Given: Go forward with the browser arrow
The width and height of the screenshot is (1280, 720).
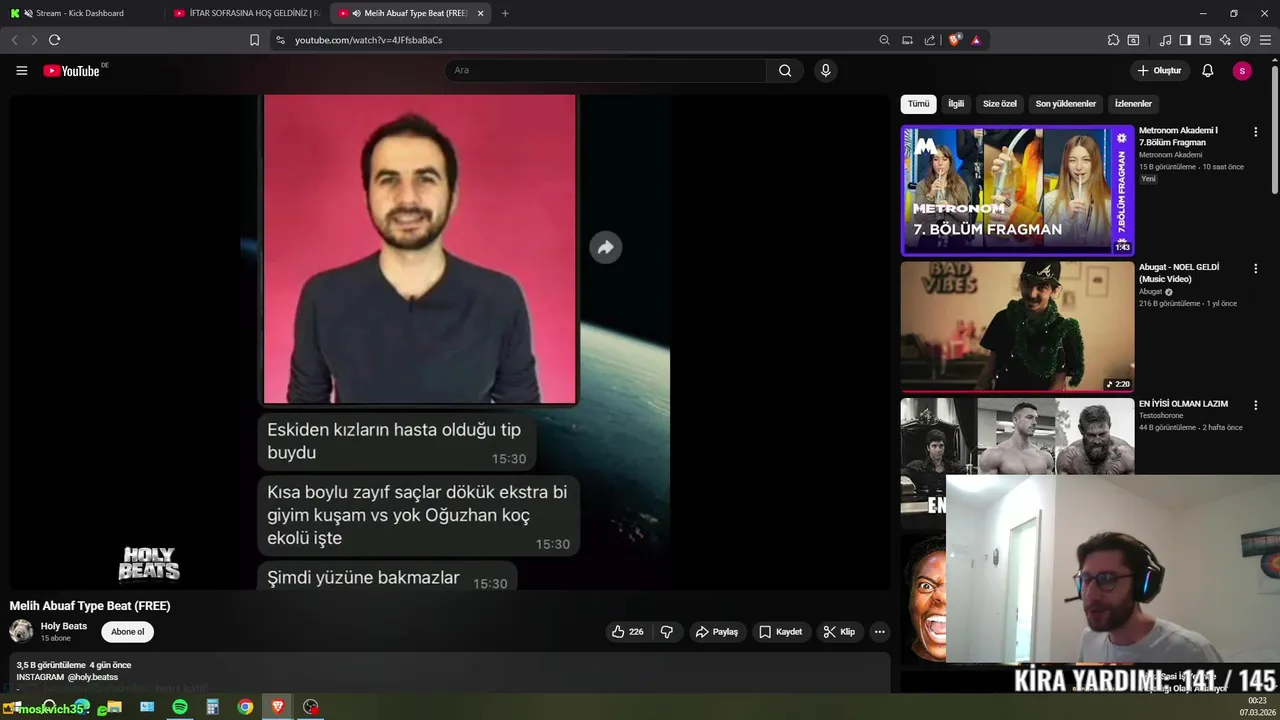Looking at the screenshot, I should tap(34, 40).
